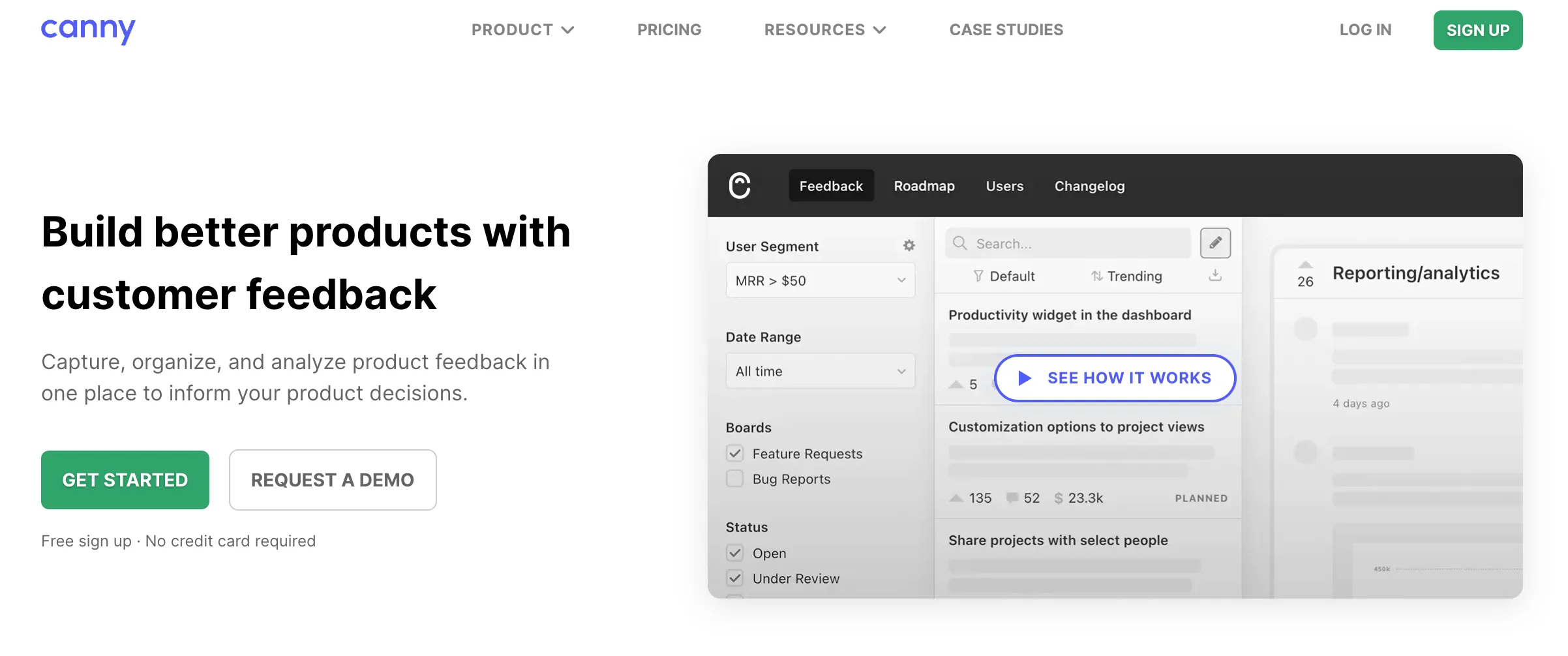Click the Trending sort label
1568x656 pixels.
pos(1134,276)
